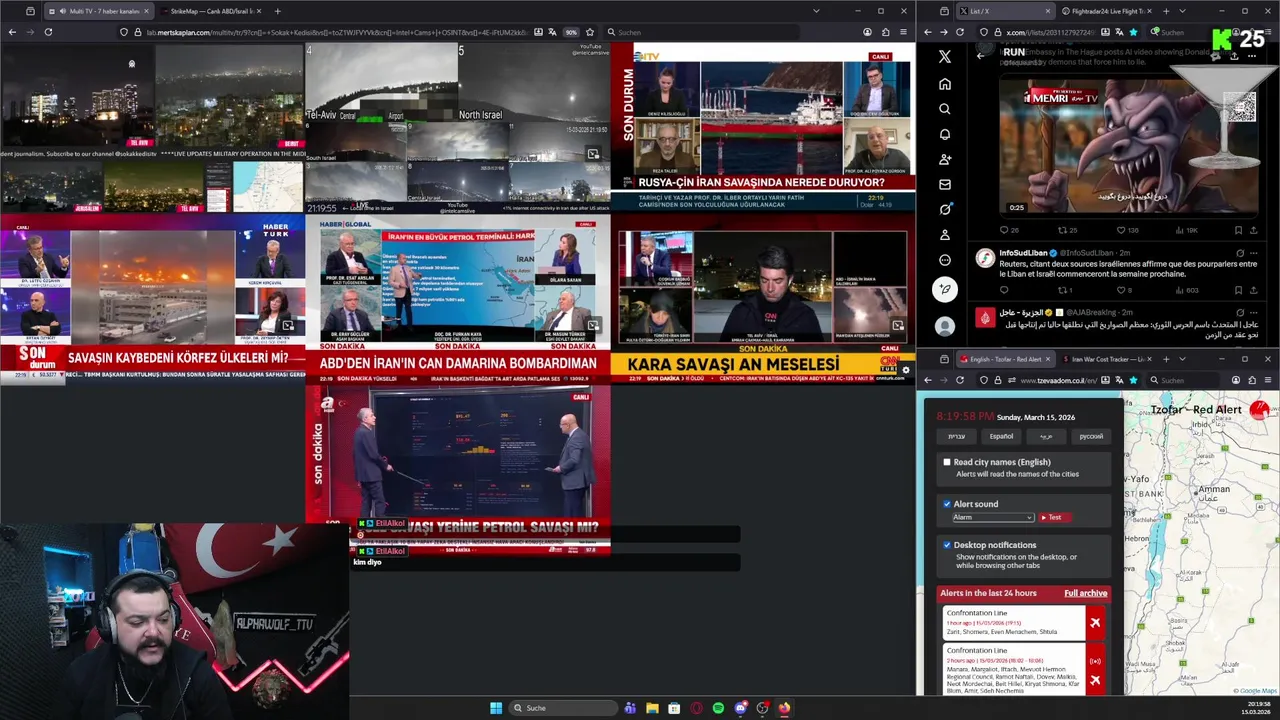Open InfoSudLiban profile name
Screen dimensions: 1280x720
1022,253
